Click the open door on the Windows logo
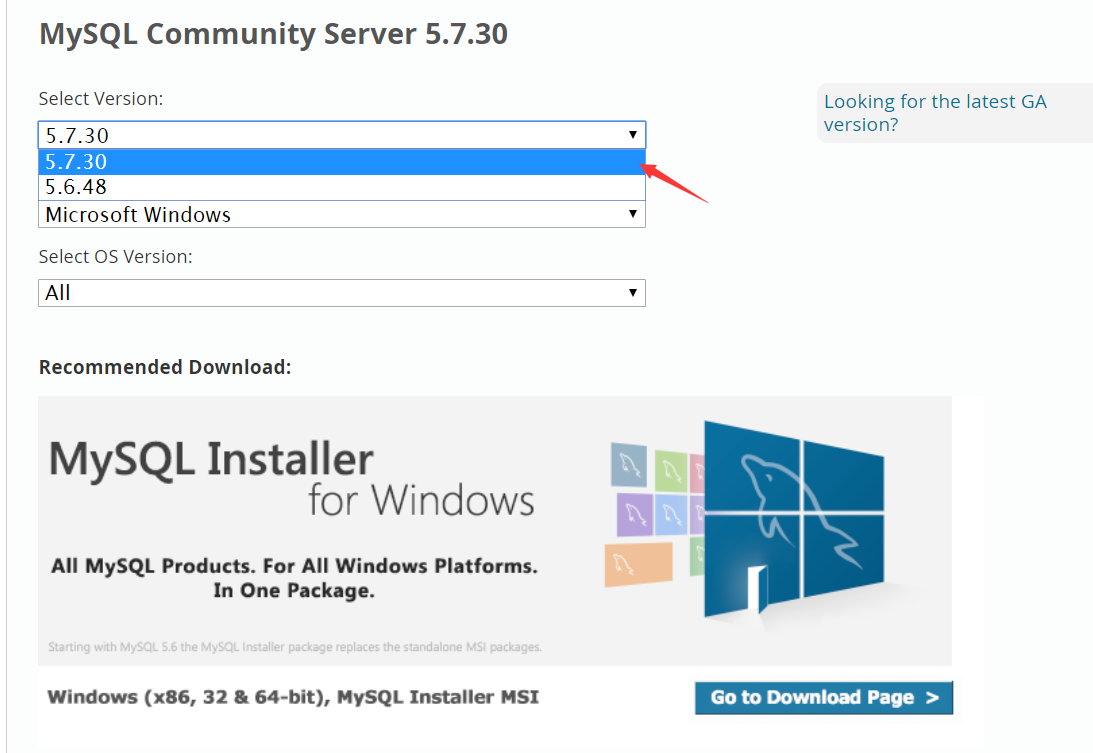This screenshot has height=753, width=1093. (x=758, y=589)
